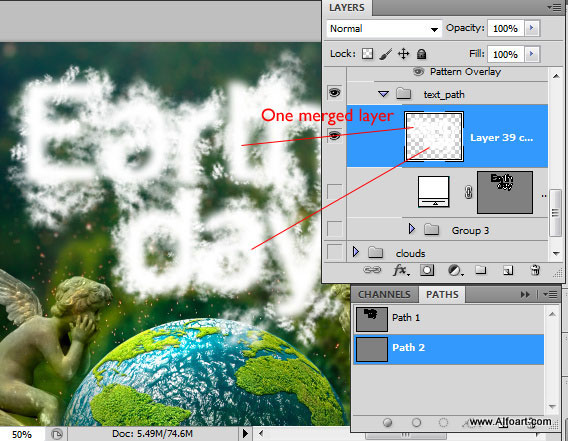This screenshot has height=441, width=568.
Task: Click the text_path group folder icon
Action: [x=403, y=93]
